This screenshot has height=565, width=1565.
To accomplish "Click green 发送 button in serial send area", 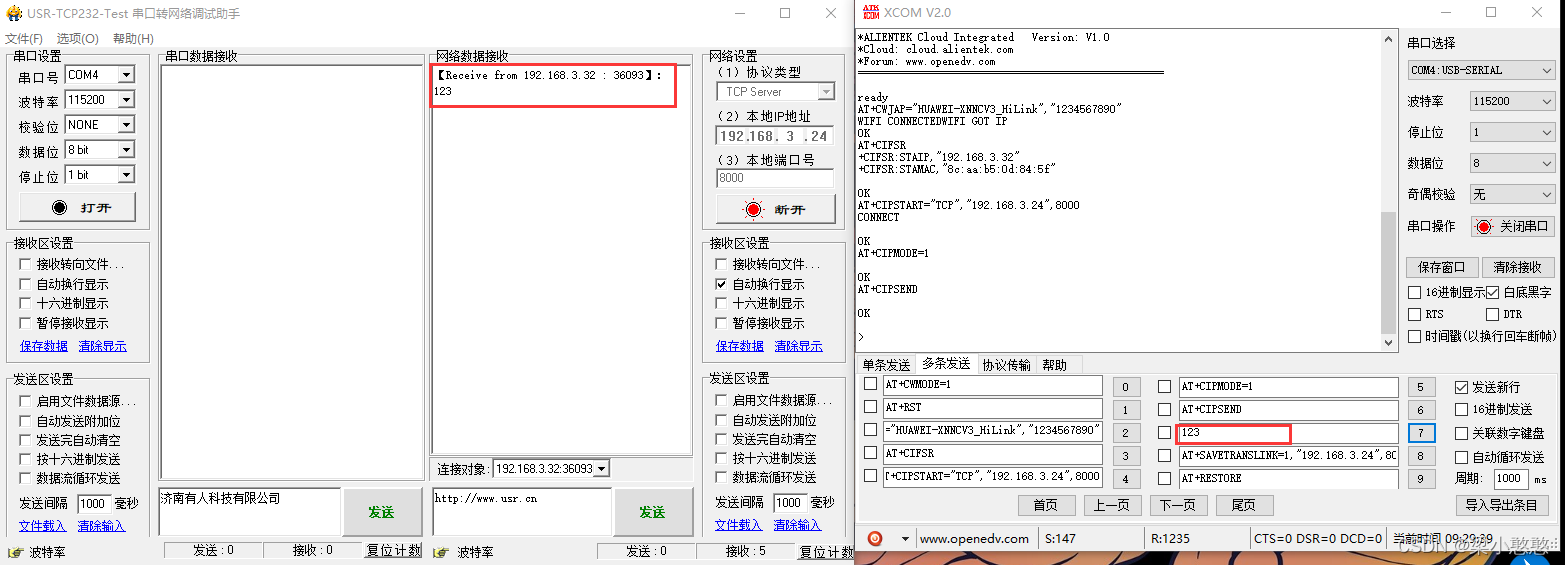I will (x=380, y=512).
